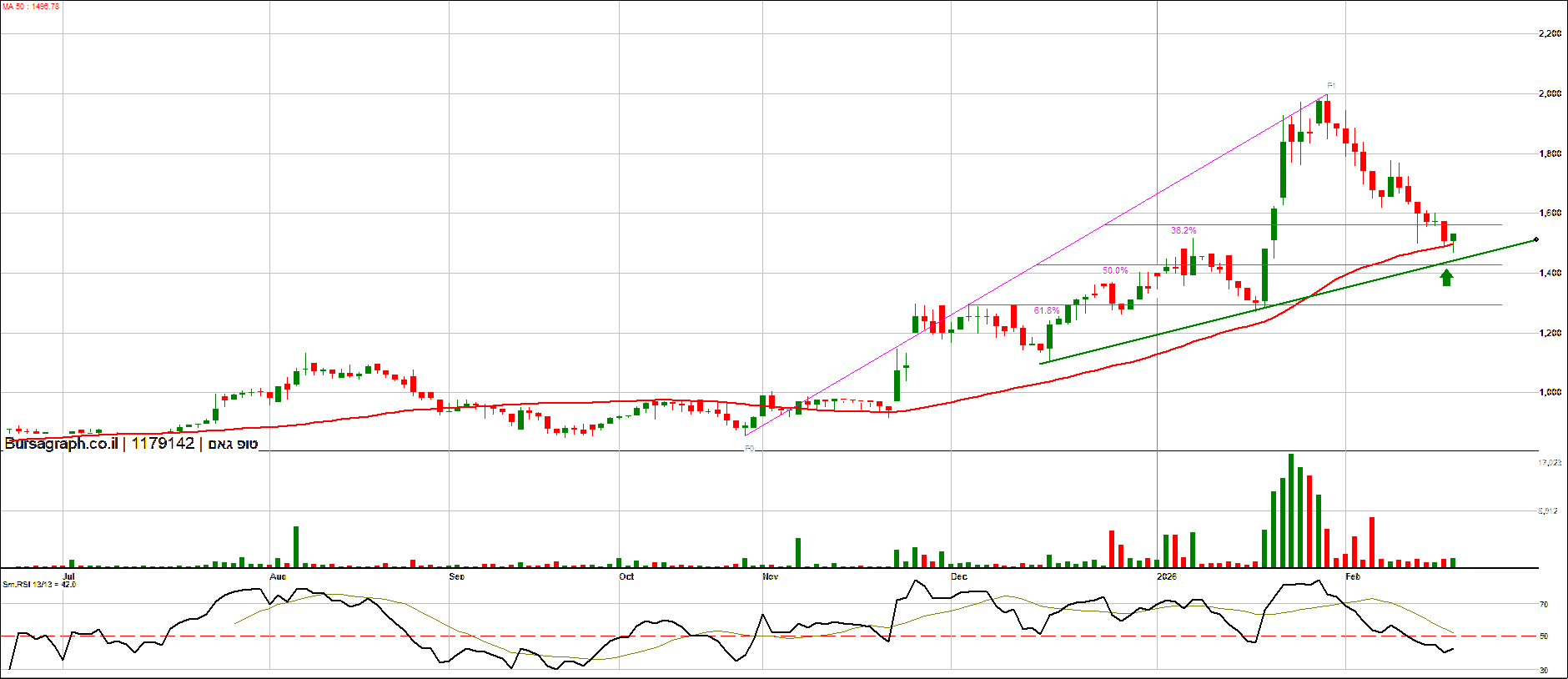
Task: Click the Jul label on time axis
Action: (69, 576)
